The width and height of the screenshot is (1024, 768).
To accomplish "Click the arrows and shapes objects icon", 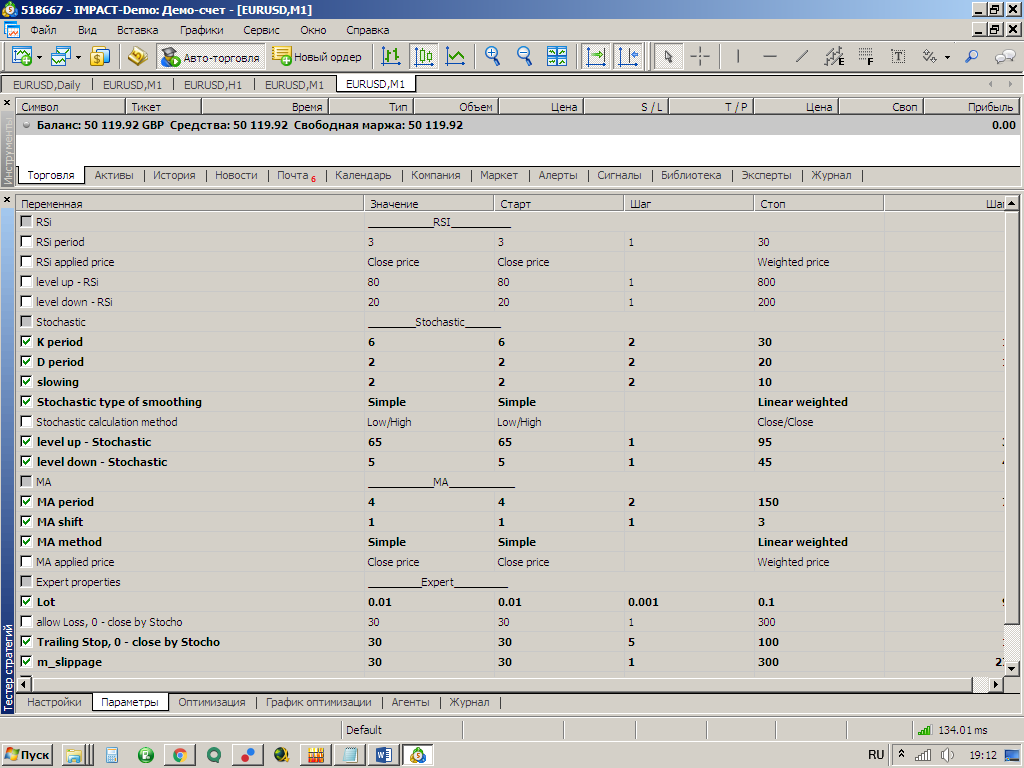I will click(x=929, y=57).
